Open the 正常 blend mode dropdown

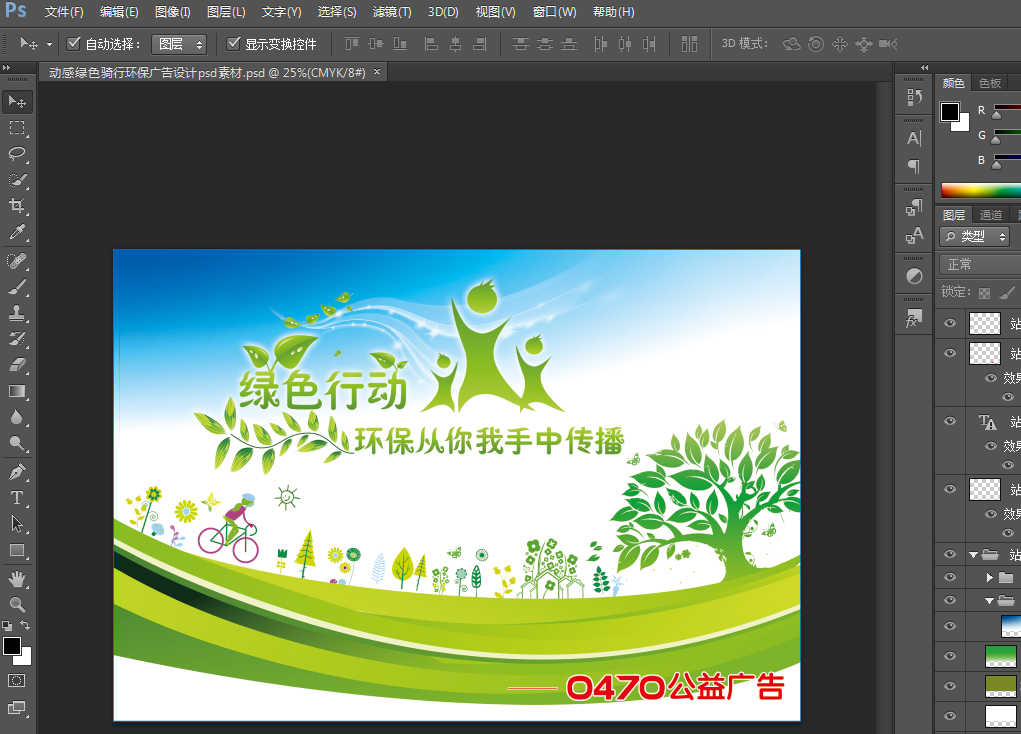(980, 264)
